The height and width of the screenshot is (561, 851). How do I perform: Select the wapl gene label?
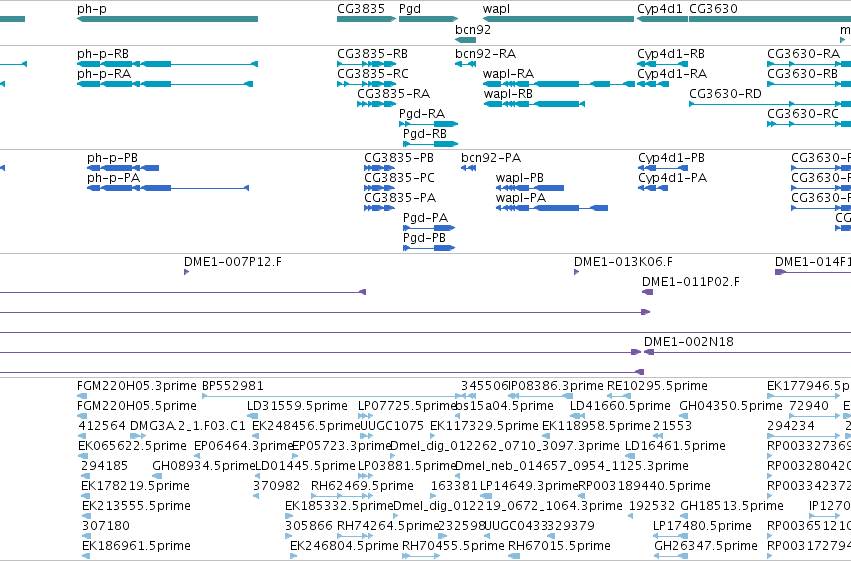(496, 9)
